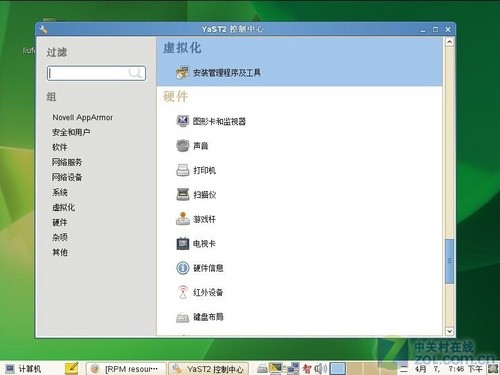
Task: Switch to first workspace in pager
Action: coord(338,369)
